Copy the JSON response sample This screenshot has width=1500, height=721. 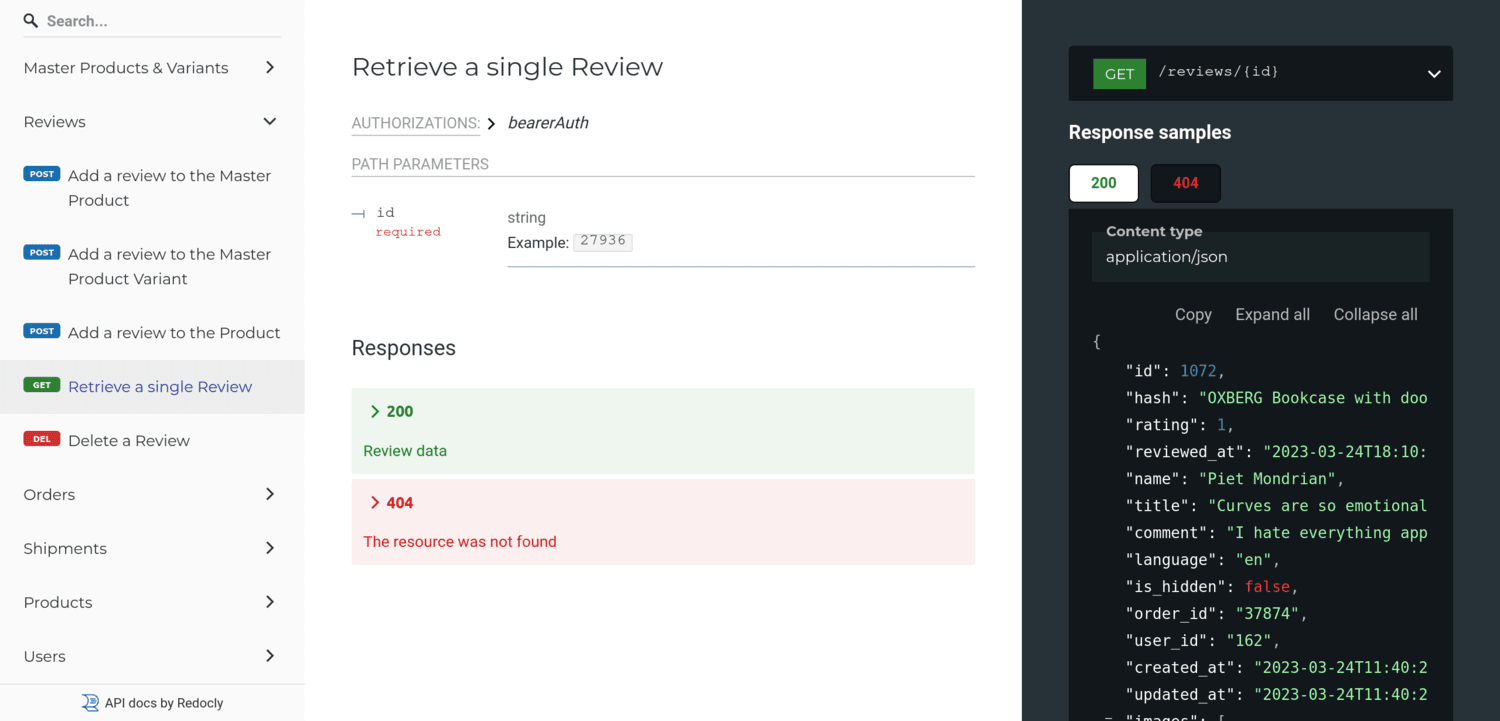tap(1193, 314)
